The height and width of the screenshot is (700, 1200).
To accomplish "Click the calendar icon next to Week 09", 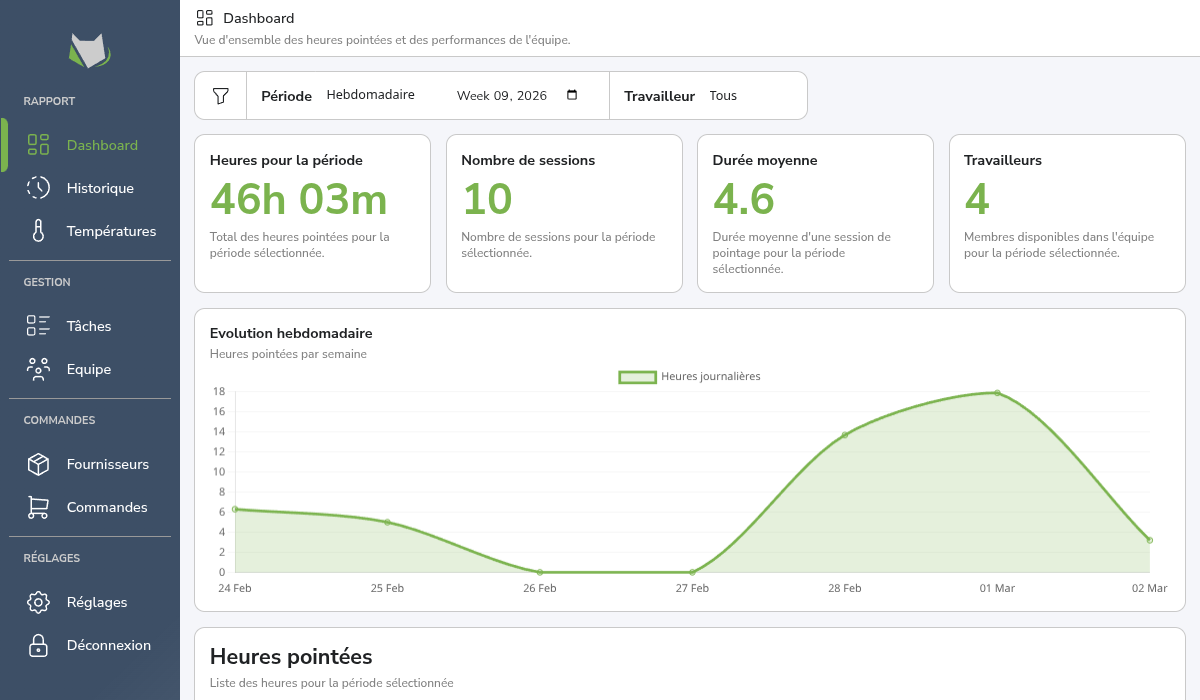I will (572, 95).
